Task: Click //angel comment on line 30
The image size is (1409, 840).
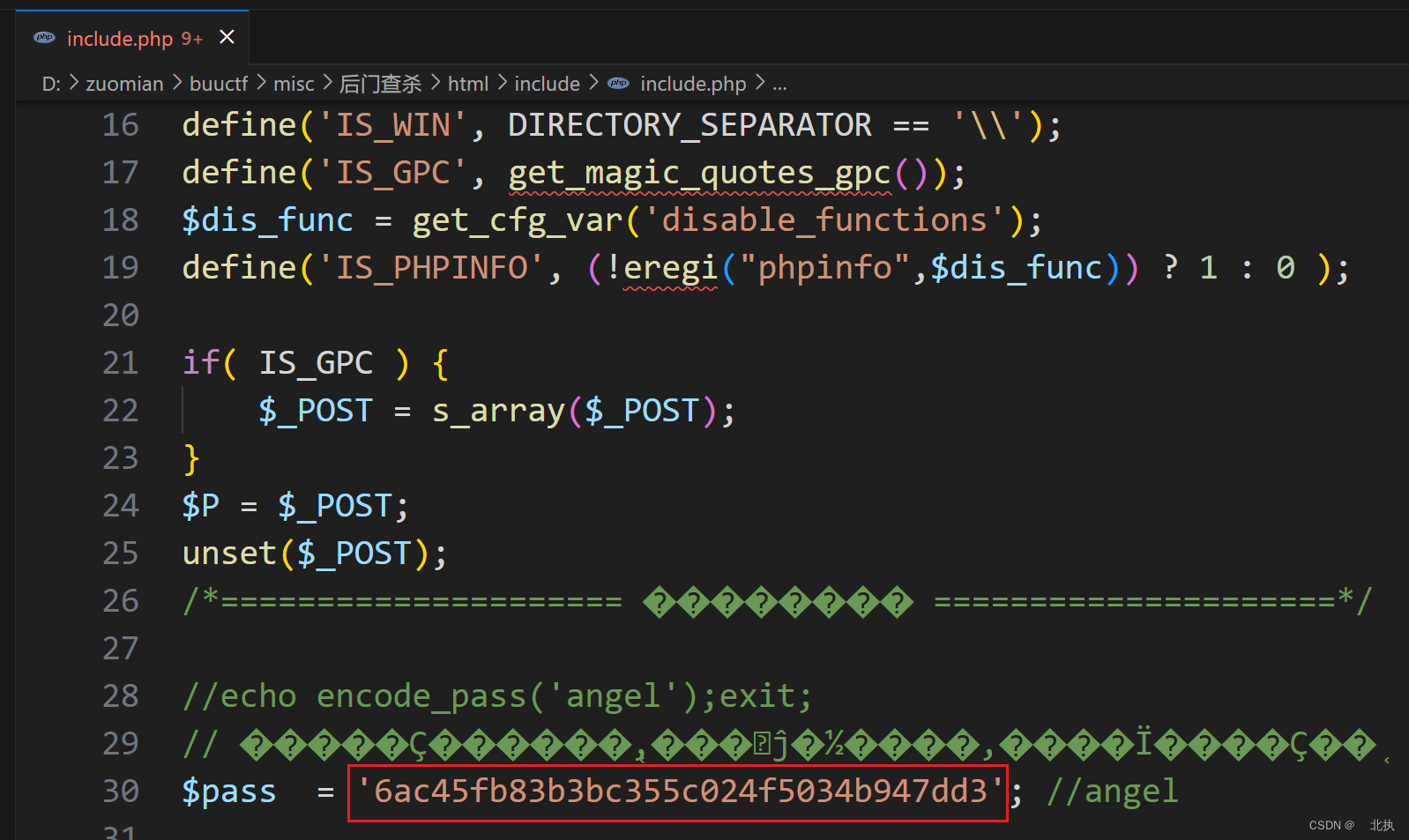Action: click(1112, 792)
